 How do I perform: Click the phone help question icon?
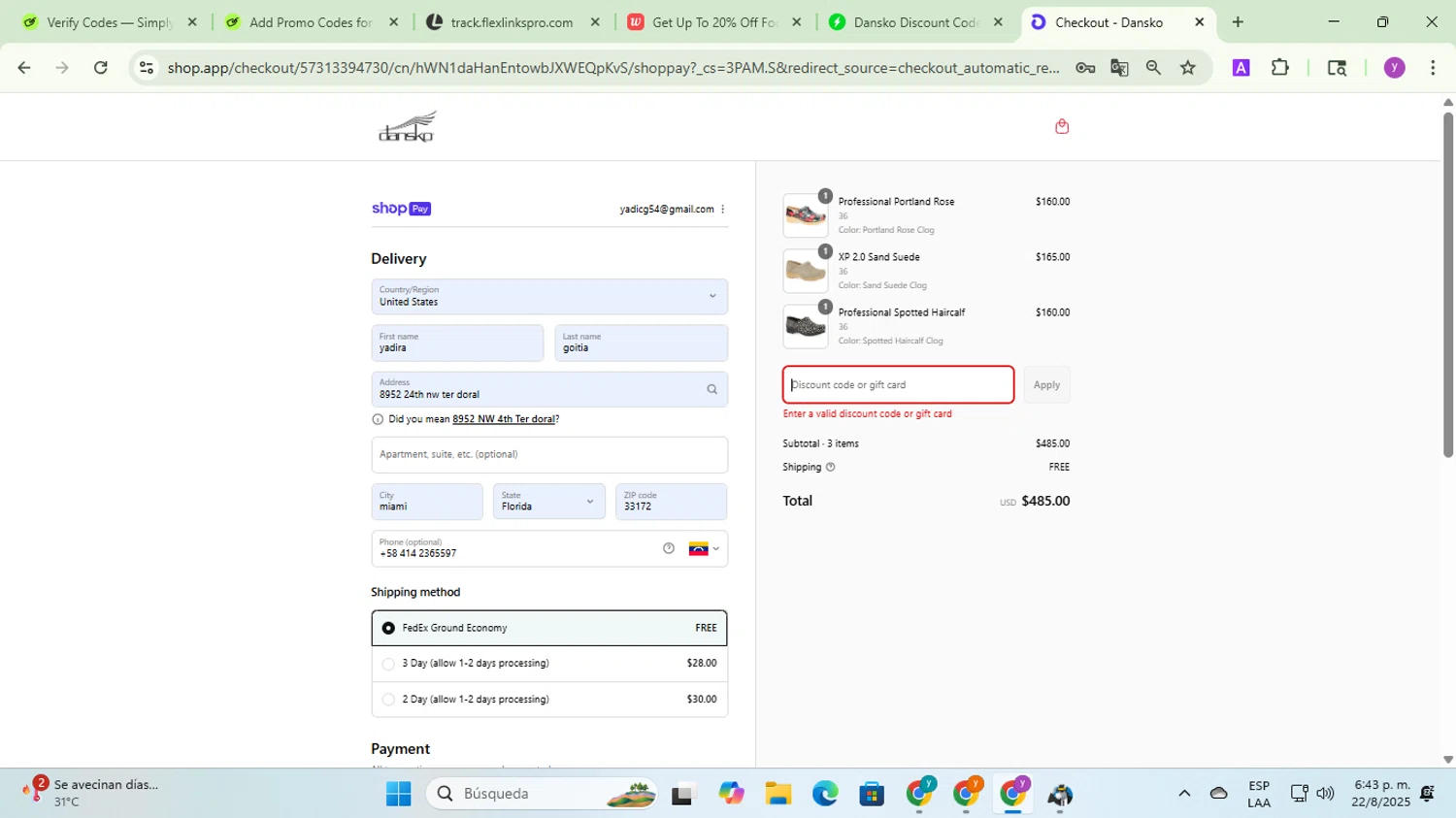click(669, 548)
